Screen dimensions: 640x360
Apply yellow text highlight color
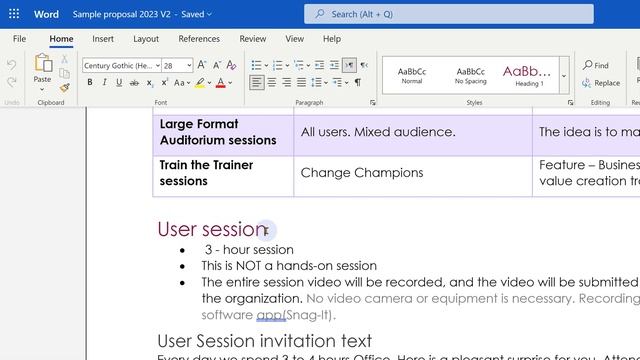[200, 83]
